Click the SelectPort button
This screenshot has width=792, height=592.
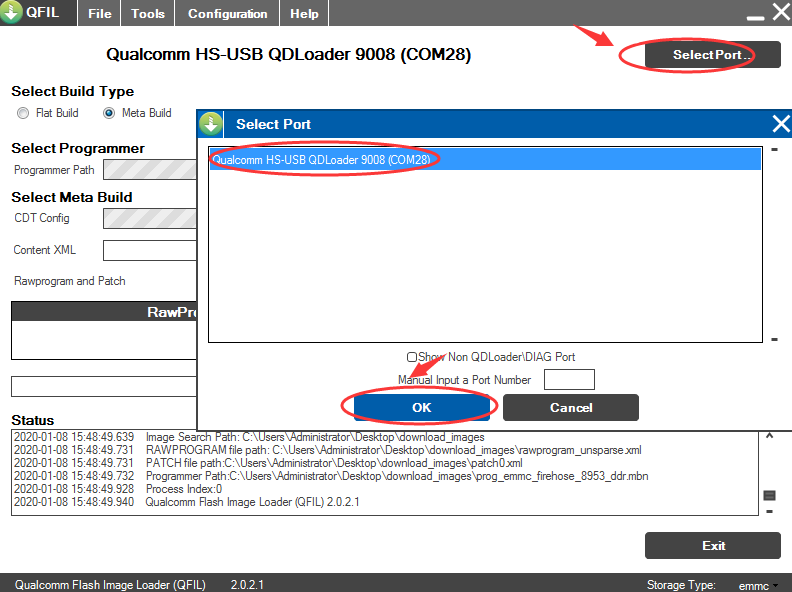pyautogui.click(x=712, y=55)
